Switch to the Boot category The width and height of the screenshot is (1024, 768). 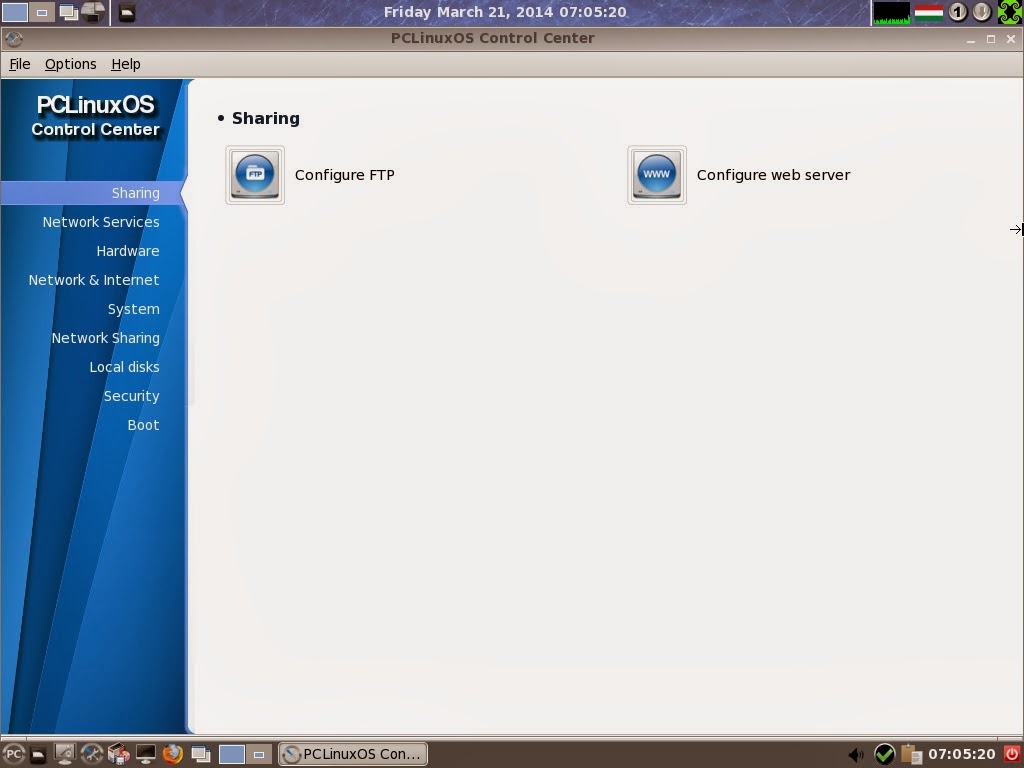point(144,425)
